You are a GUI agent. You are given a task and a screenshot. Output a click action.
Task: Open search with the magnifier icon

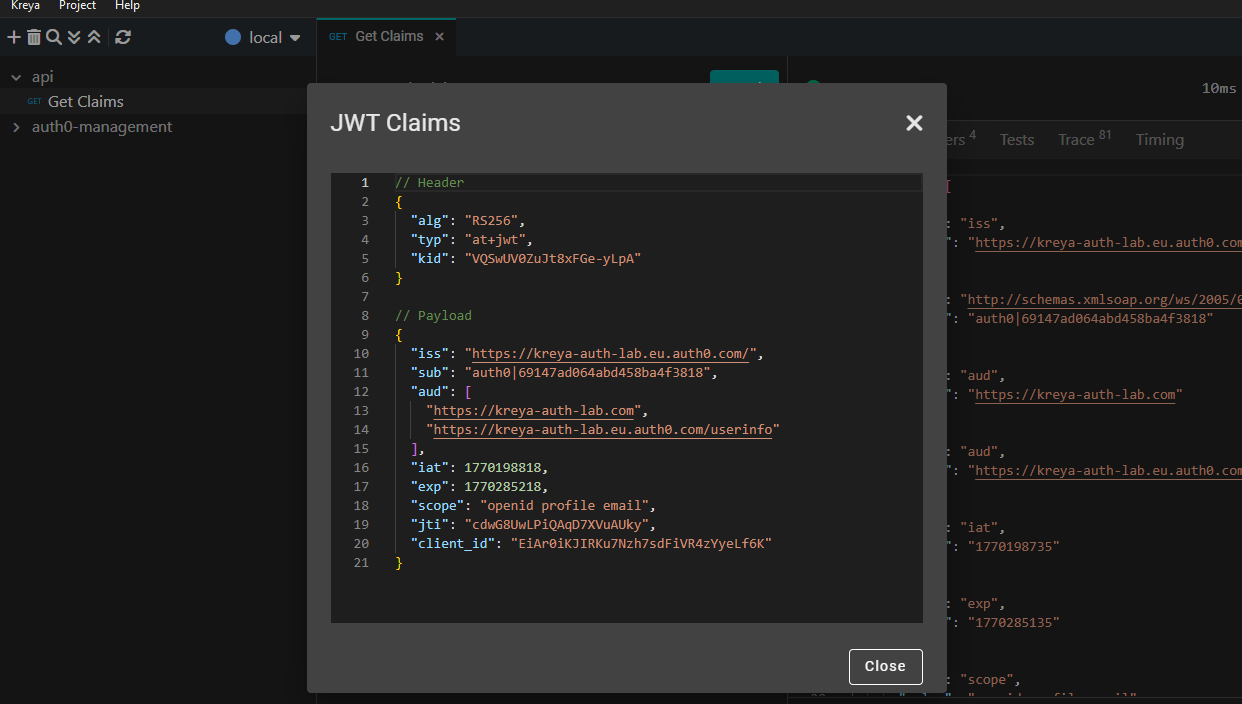click(54, 37)
